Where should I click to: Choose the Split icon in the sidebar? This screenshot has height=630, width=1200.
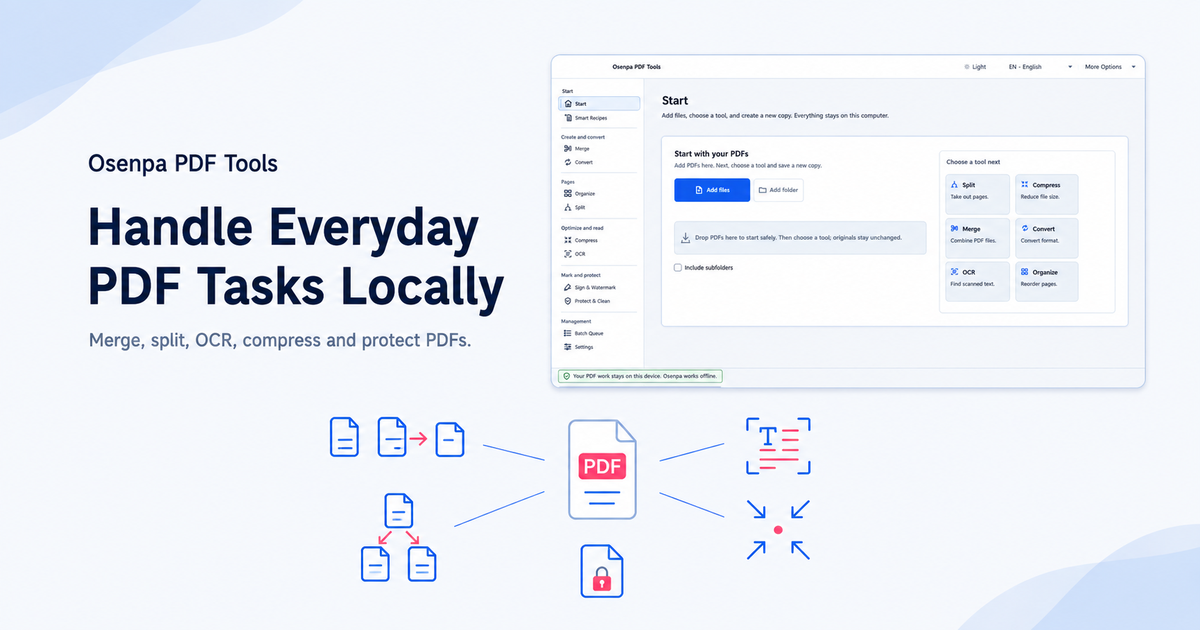click(568, 208)
